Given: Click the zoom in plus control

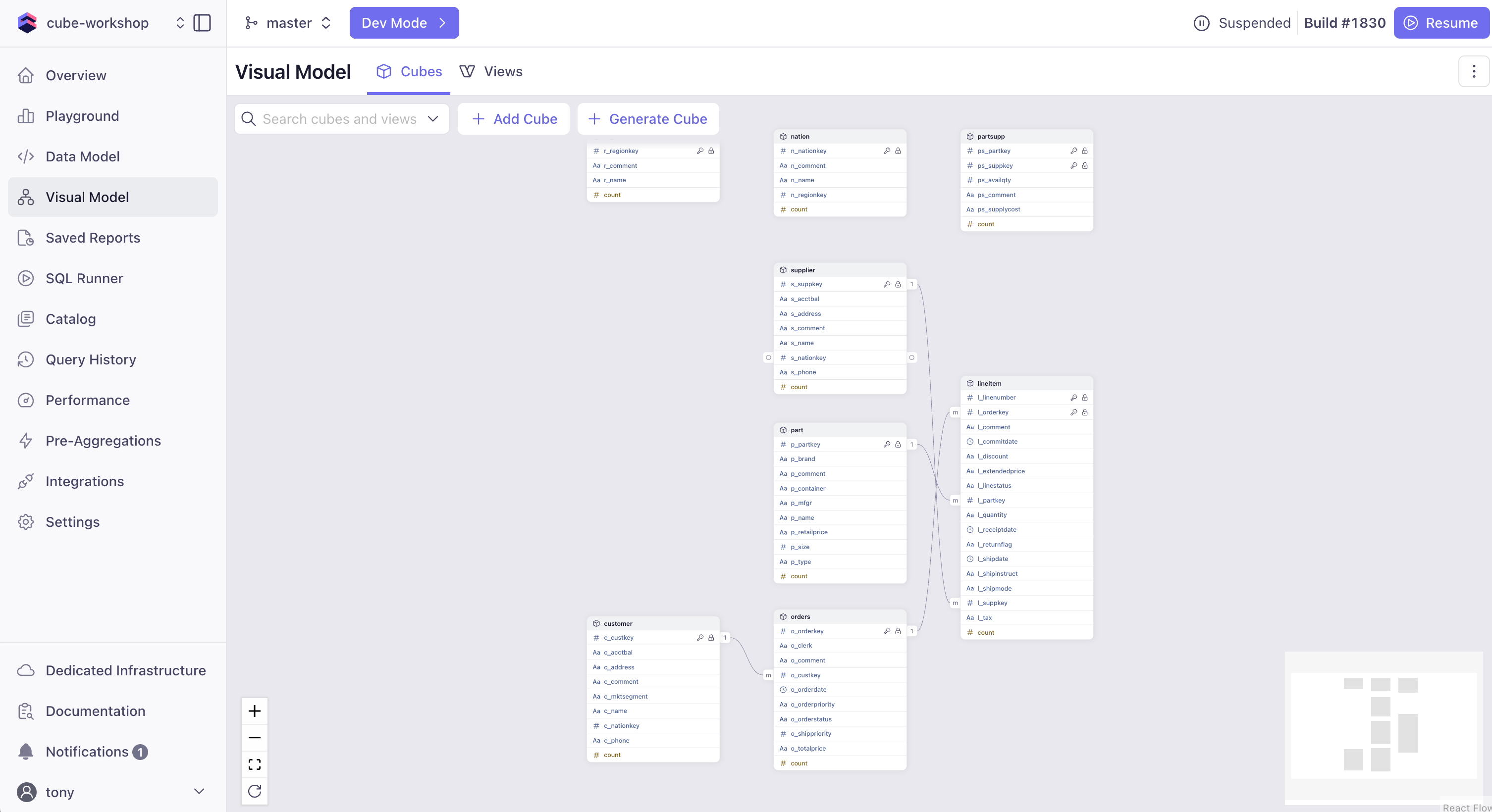Looking at the screenshot, I should pos(254,710).
